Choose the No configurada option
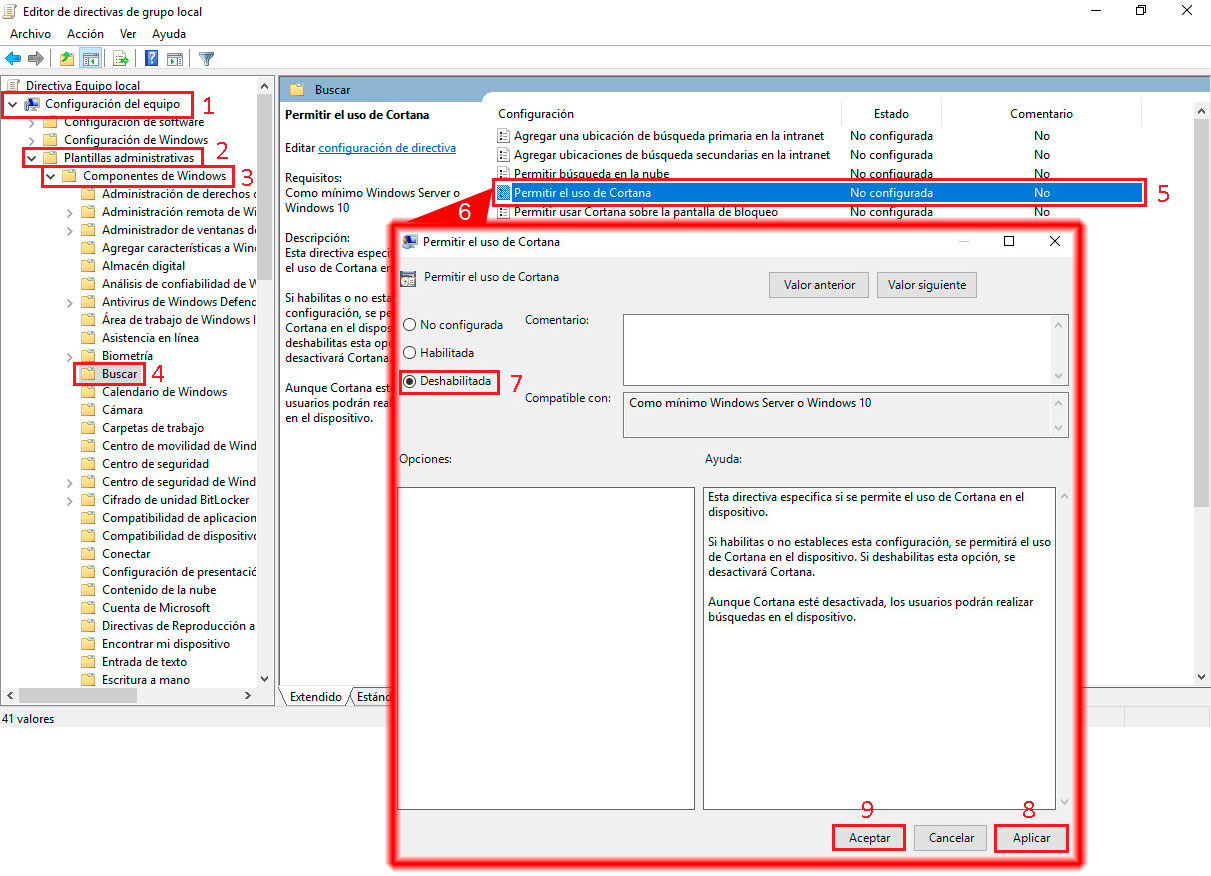Screen dimensions: 1211x876 pyautogui.click(x=410, y=324)
